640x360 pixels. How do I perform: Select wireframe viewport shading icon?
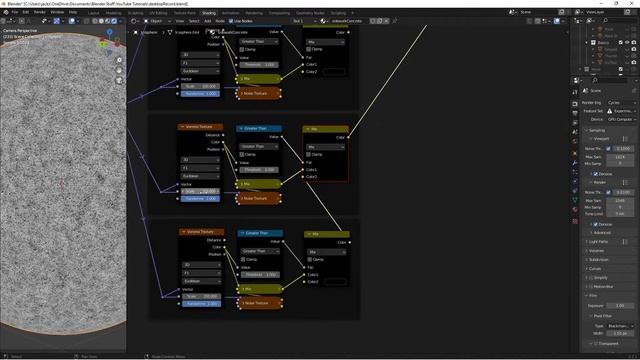tap(95, 21)
